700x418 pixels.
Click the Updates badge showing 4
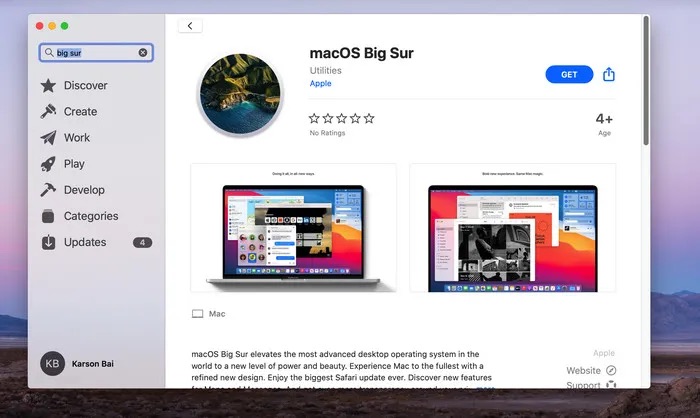[x=142, y=242]
